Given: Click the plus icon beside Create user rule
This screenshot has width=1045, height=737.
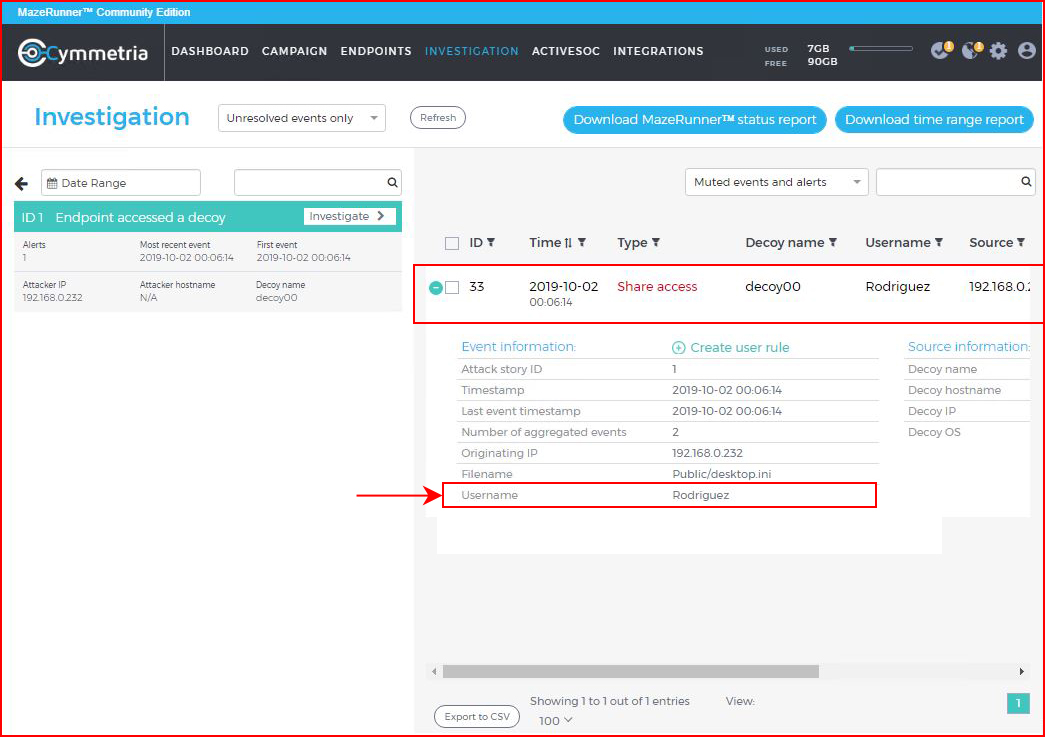Looking at the screenshot, I should pos(678,348).
